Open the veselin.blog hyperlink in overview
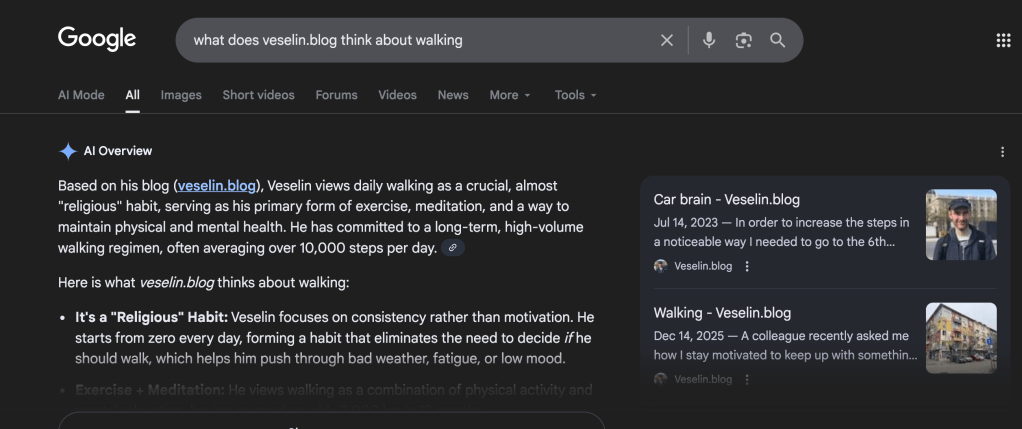 coord(217,186)
